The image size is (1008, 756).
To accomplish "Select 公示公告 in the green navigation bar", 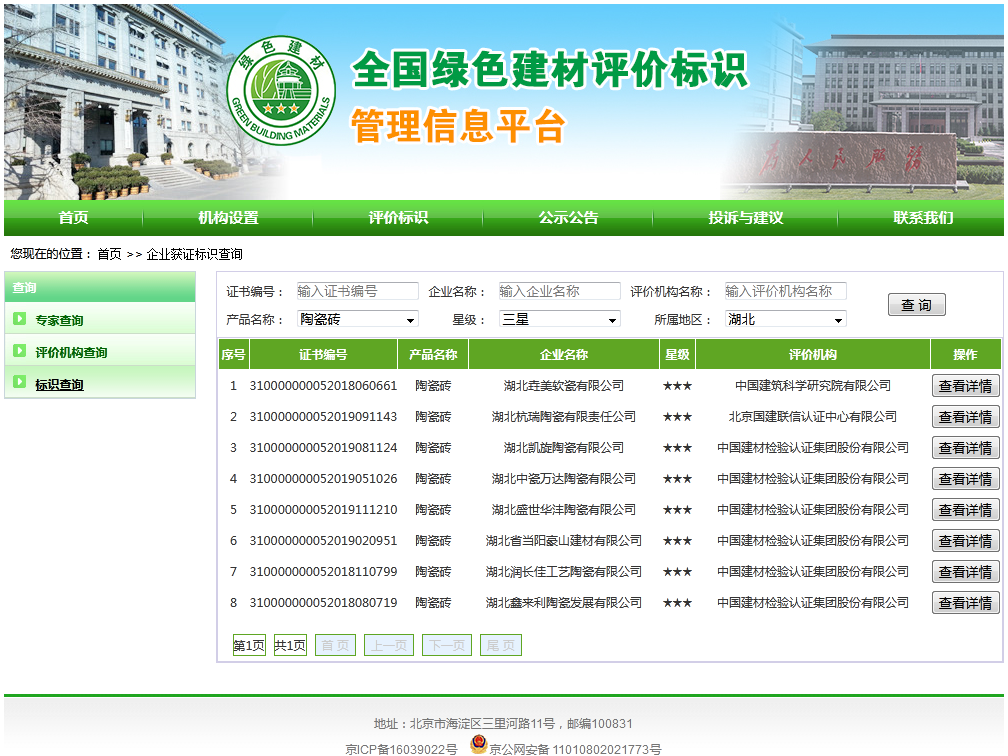I will point(568,218).
